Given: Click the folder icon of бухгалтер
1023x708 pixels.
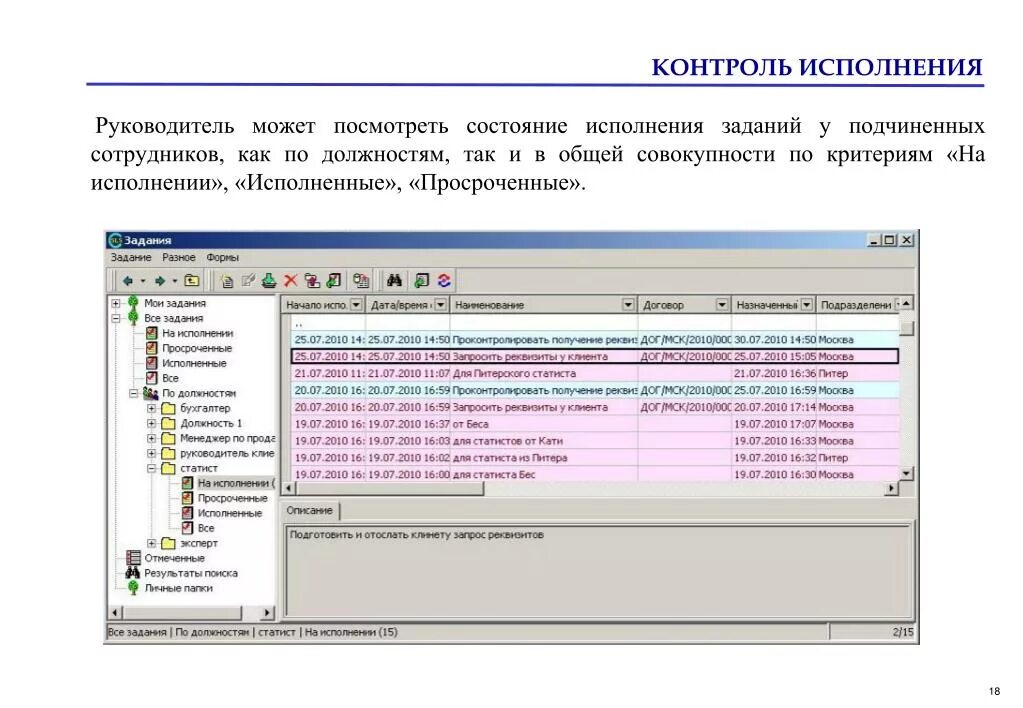Looking at the screenshot, I should (x=169, y=408).
